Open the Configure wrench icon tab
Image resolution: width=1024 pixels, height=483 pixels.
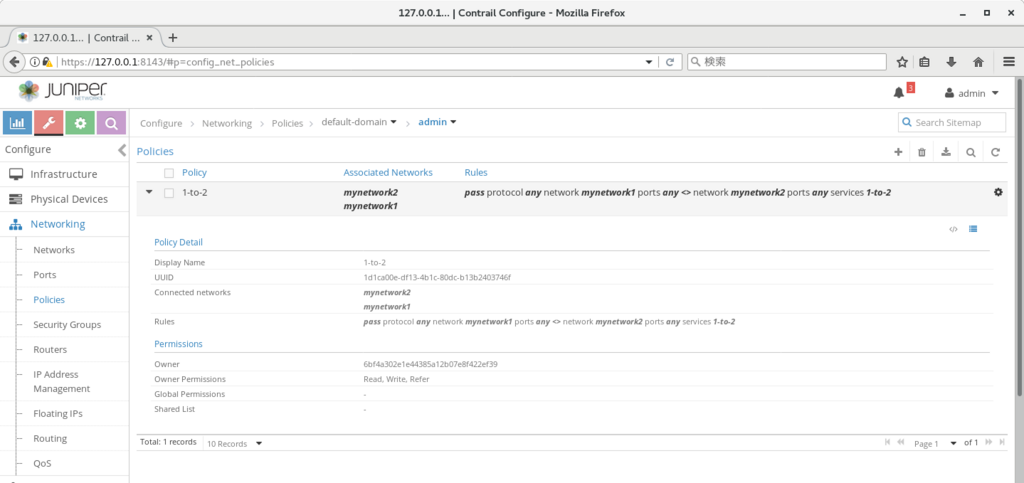click(49, 123)
